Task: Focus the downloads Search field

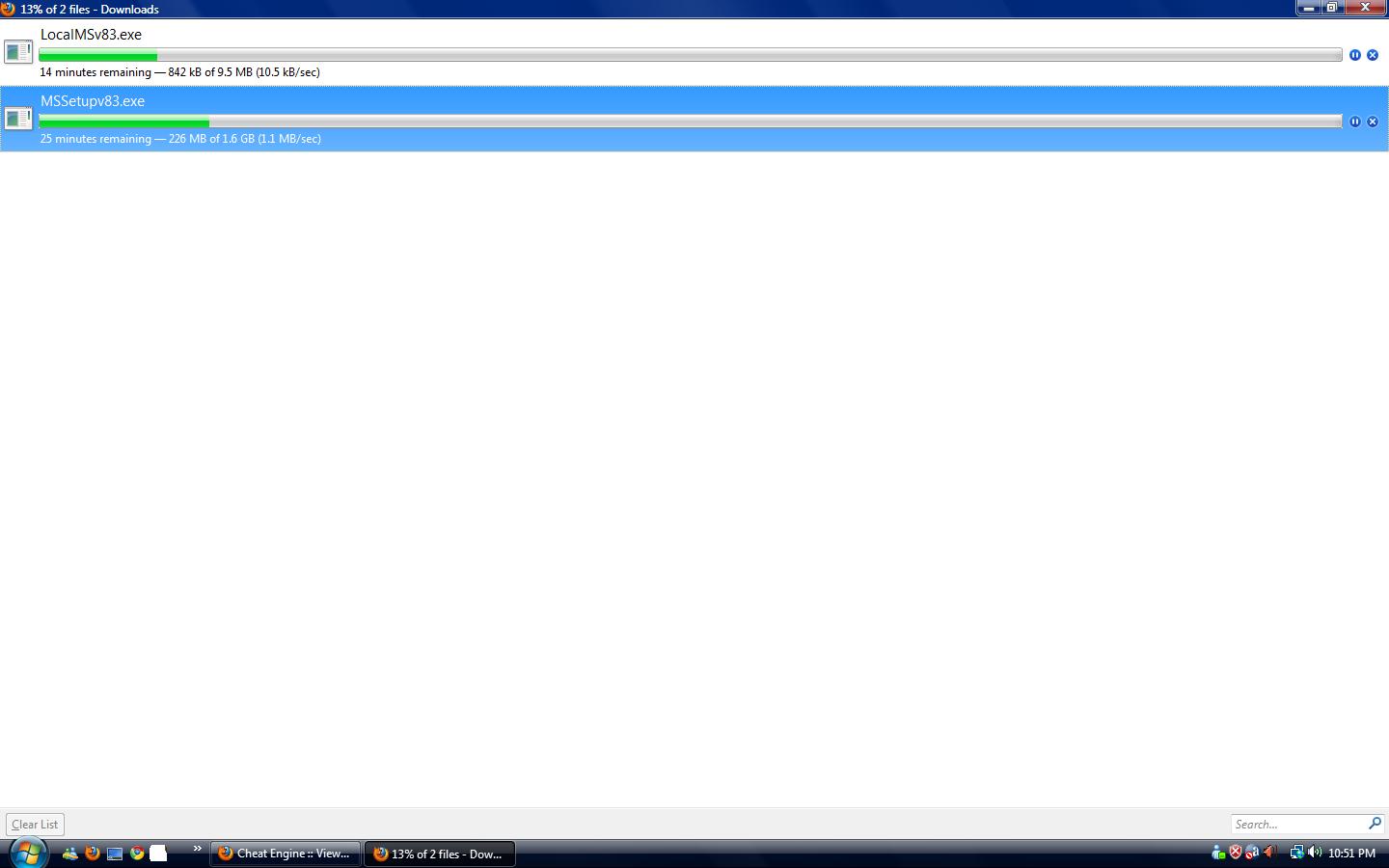Action: [1297, 825]
